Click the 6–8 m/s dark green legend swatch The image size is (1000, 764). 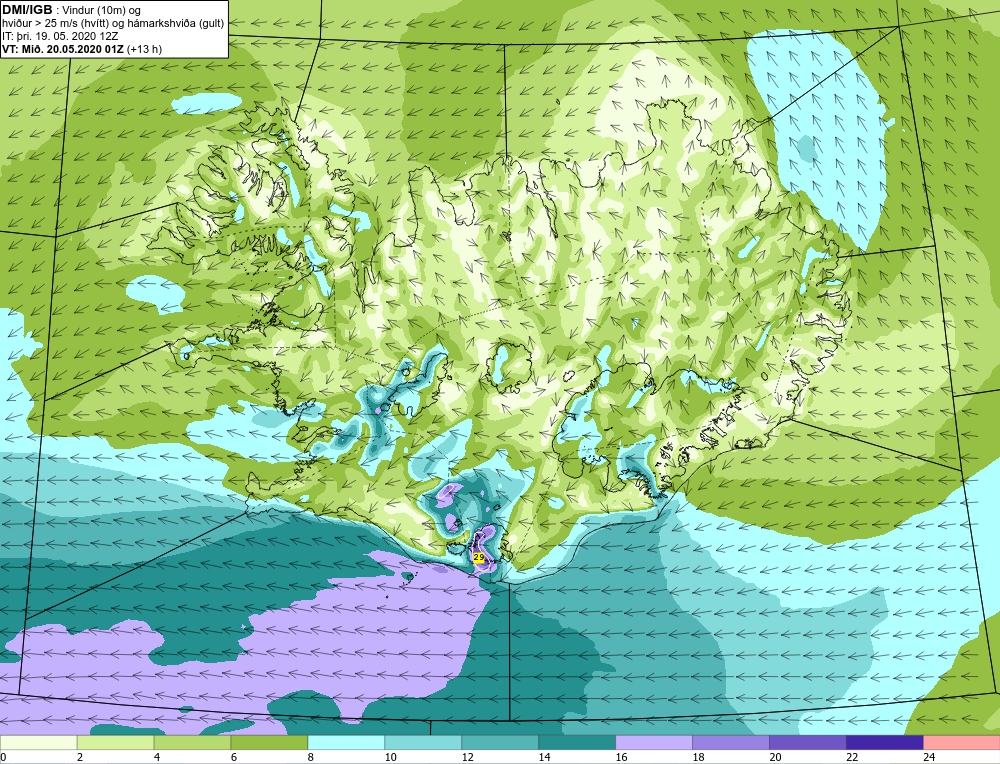269,742
